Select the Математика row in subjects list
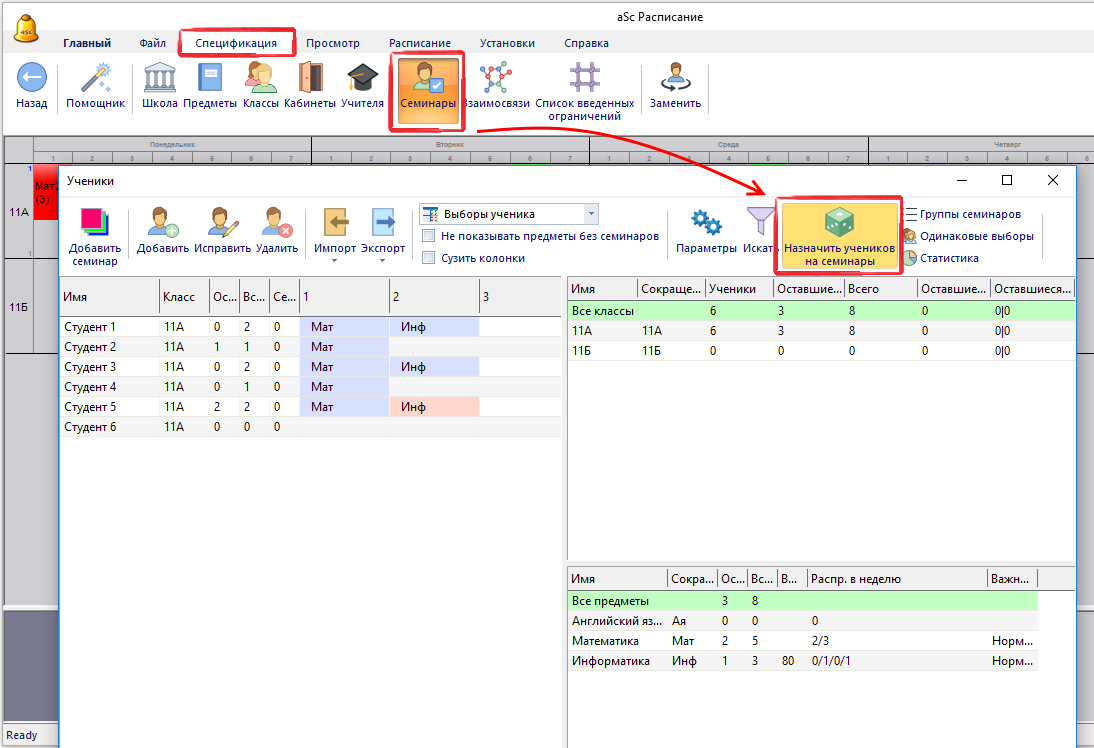Viewport: 1094px width, 748px height. click(x=605, y=641)
